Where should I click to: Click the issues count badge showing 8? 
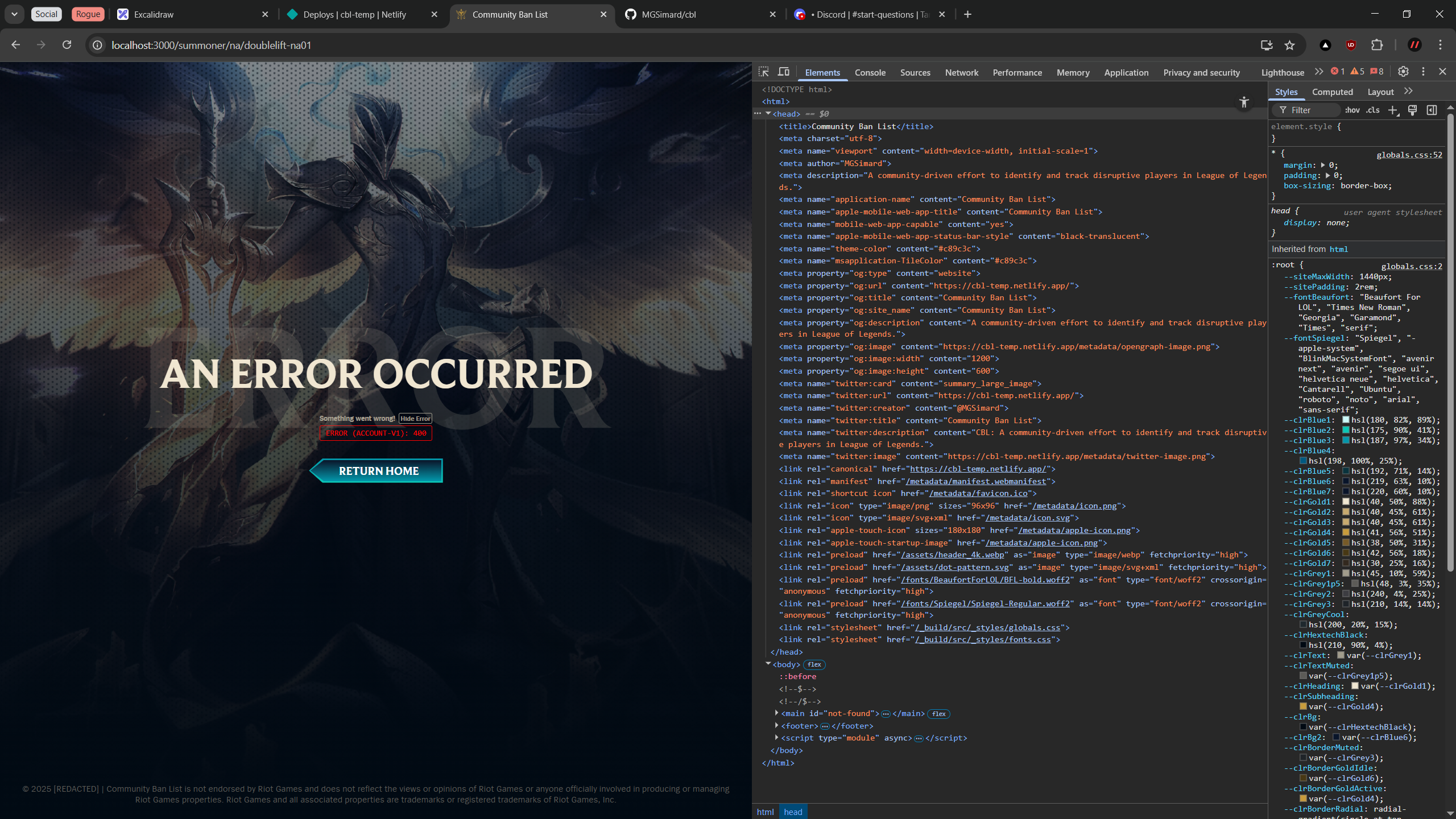click(1377, 72)
